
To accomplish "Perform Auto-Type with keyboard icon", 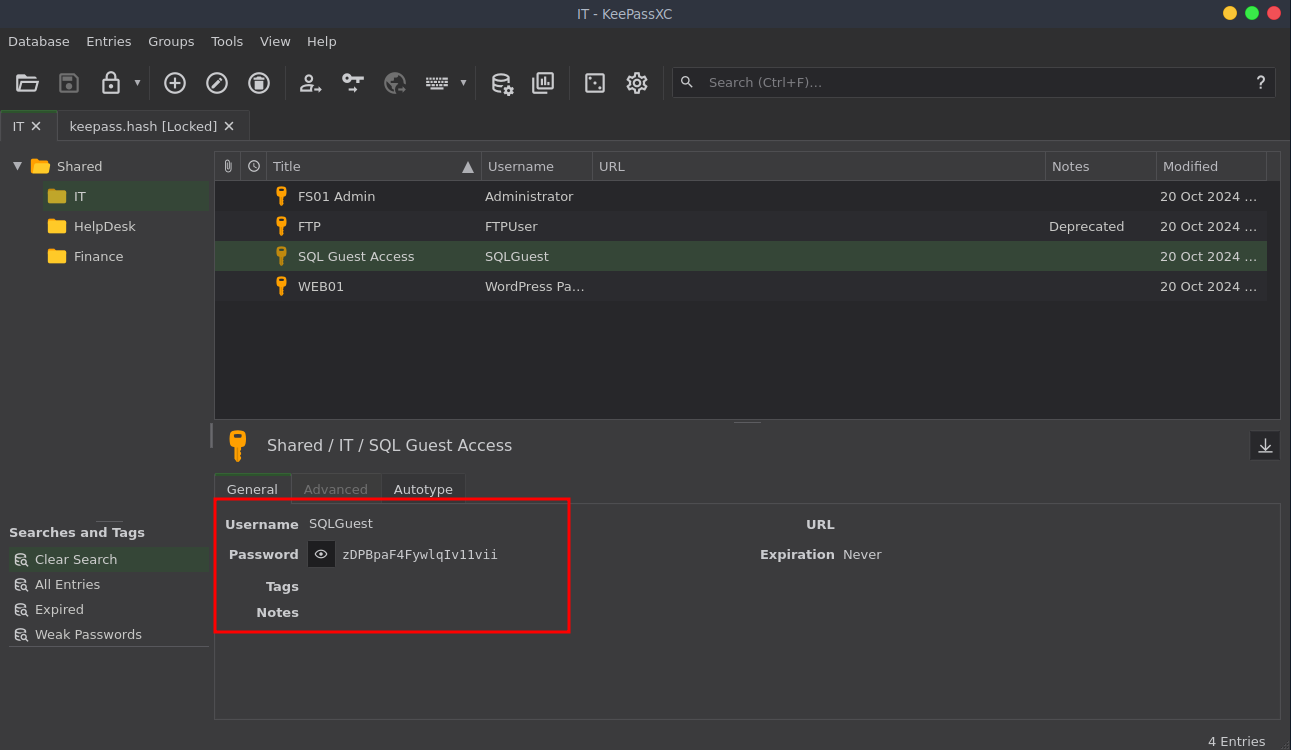I will tap(437, 83).
